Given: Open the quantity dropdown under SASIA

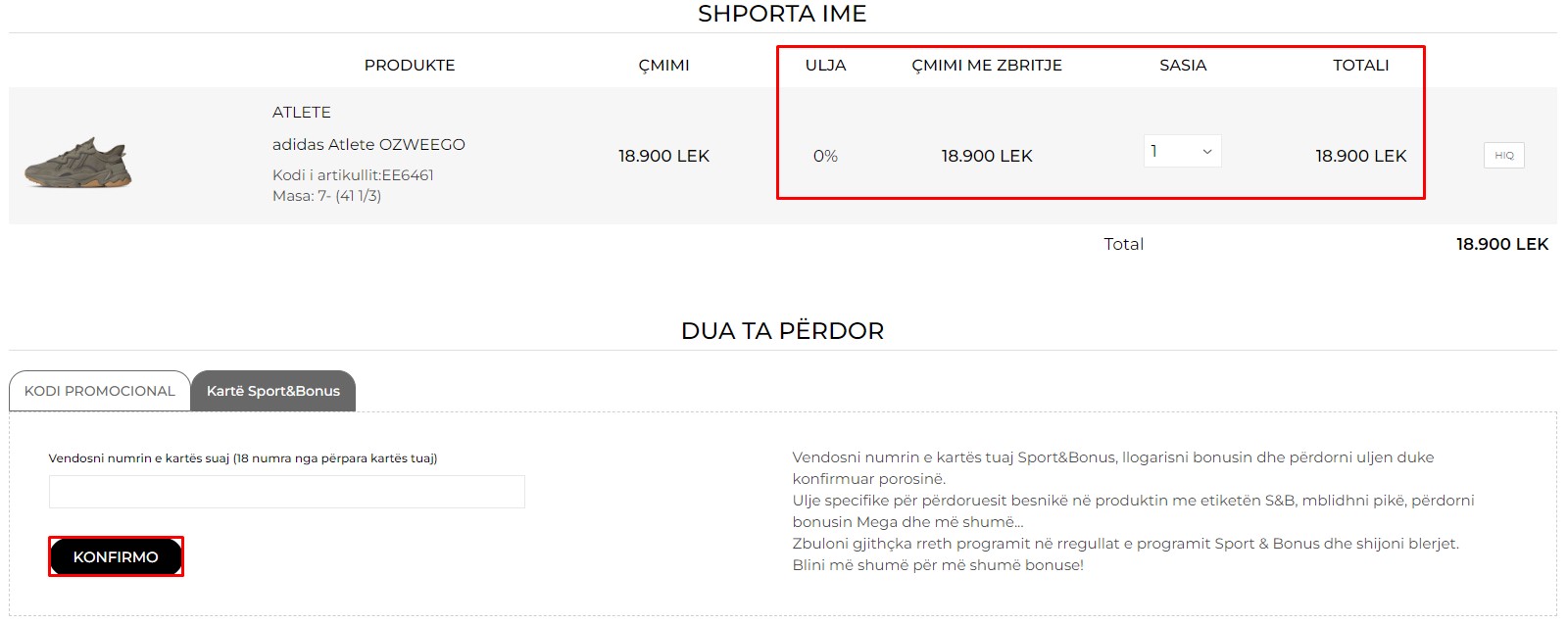Looking at the screenshot, I should pos(1183,151).
